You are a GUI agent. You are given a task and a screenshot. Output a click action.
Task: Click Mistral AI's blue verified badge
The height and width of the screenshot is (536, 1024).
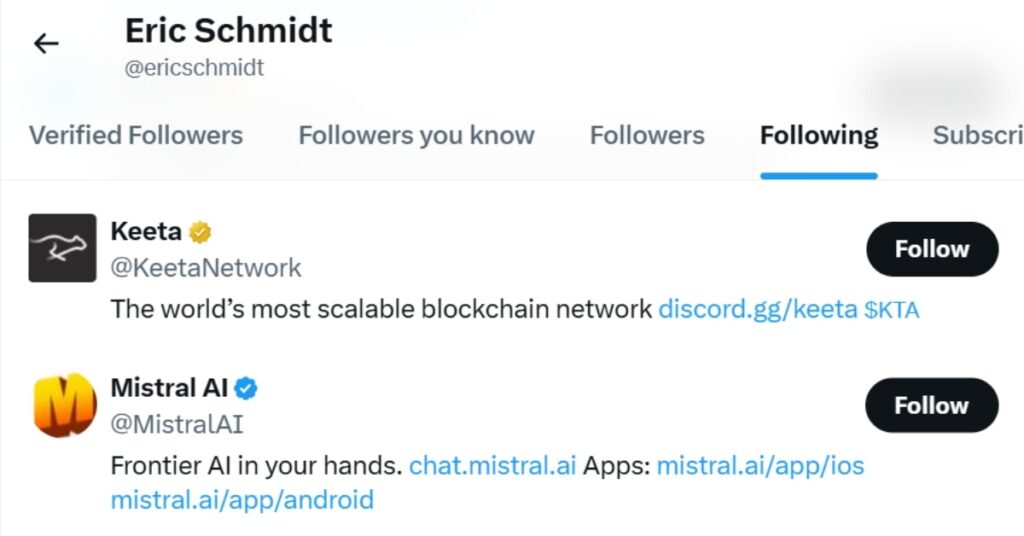point(246,388)
